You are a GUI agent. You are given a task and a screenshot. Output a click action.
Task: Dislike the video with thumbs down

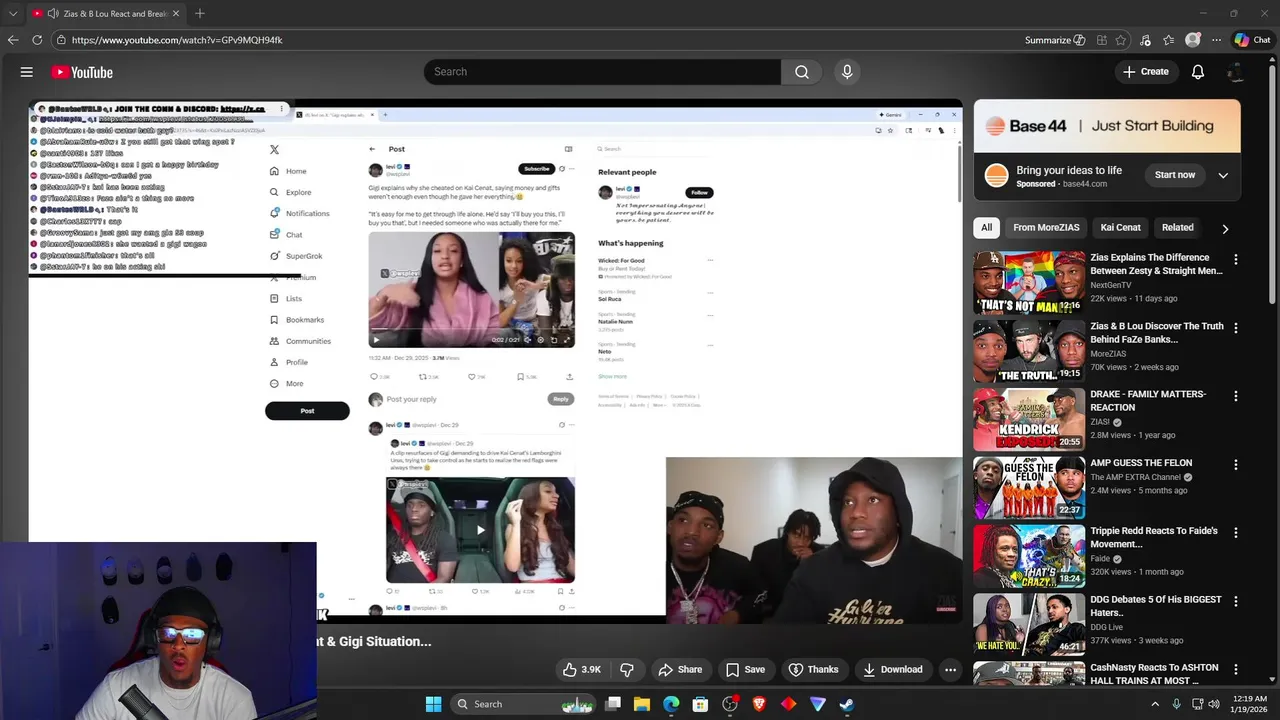[627, 670]
